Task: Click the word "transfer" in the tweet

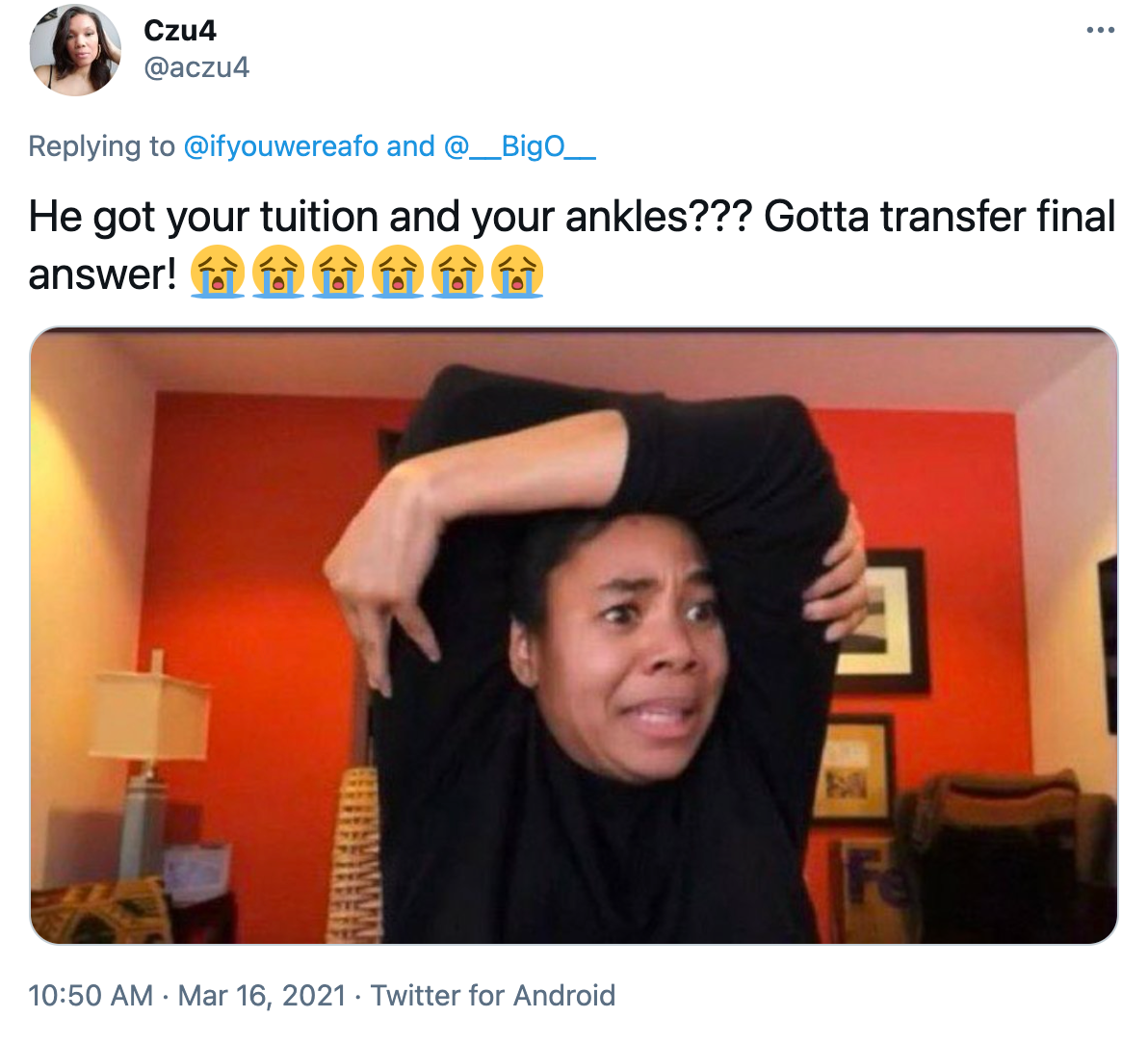Action: [952, 217]
